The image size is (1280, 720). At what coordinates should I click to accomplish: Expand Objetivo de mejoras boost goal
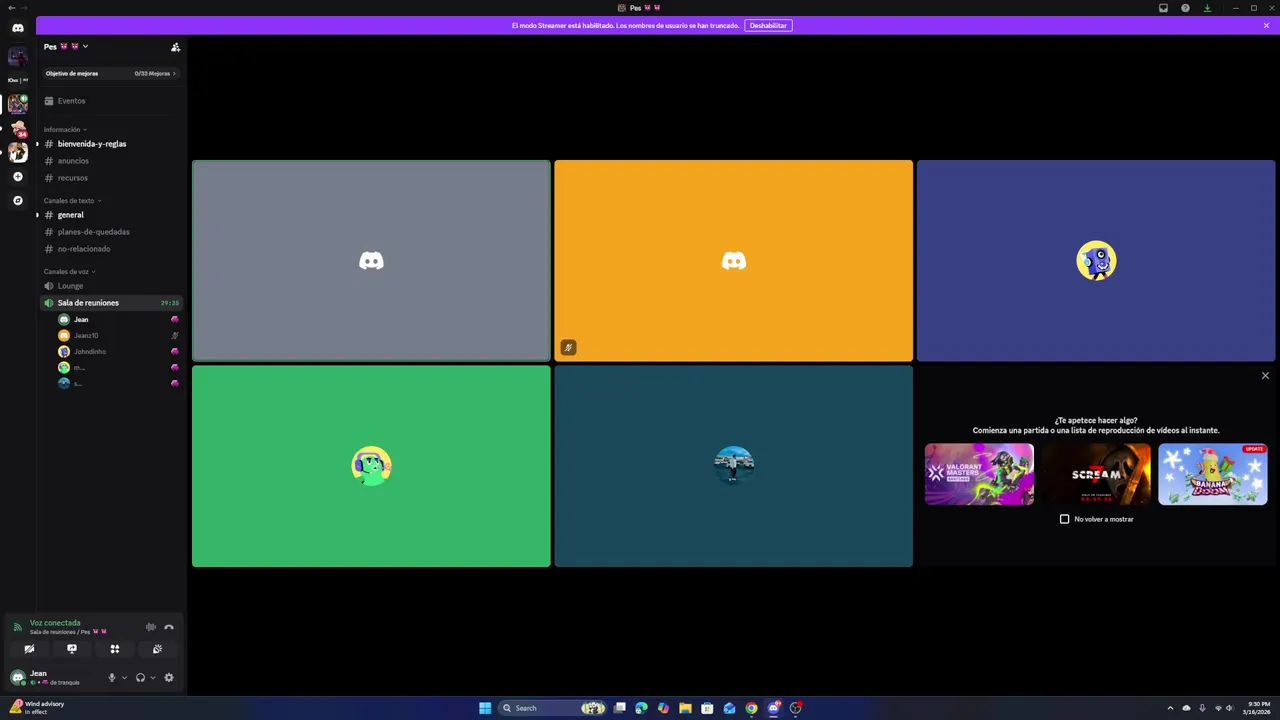pyautogui.click(x=110, y=73)
